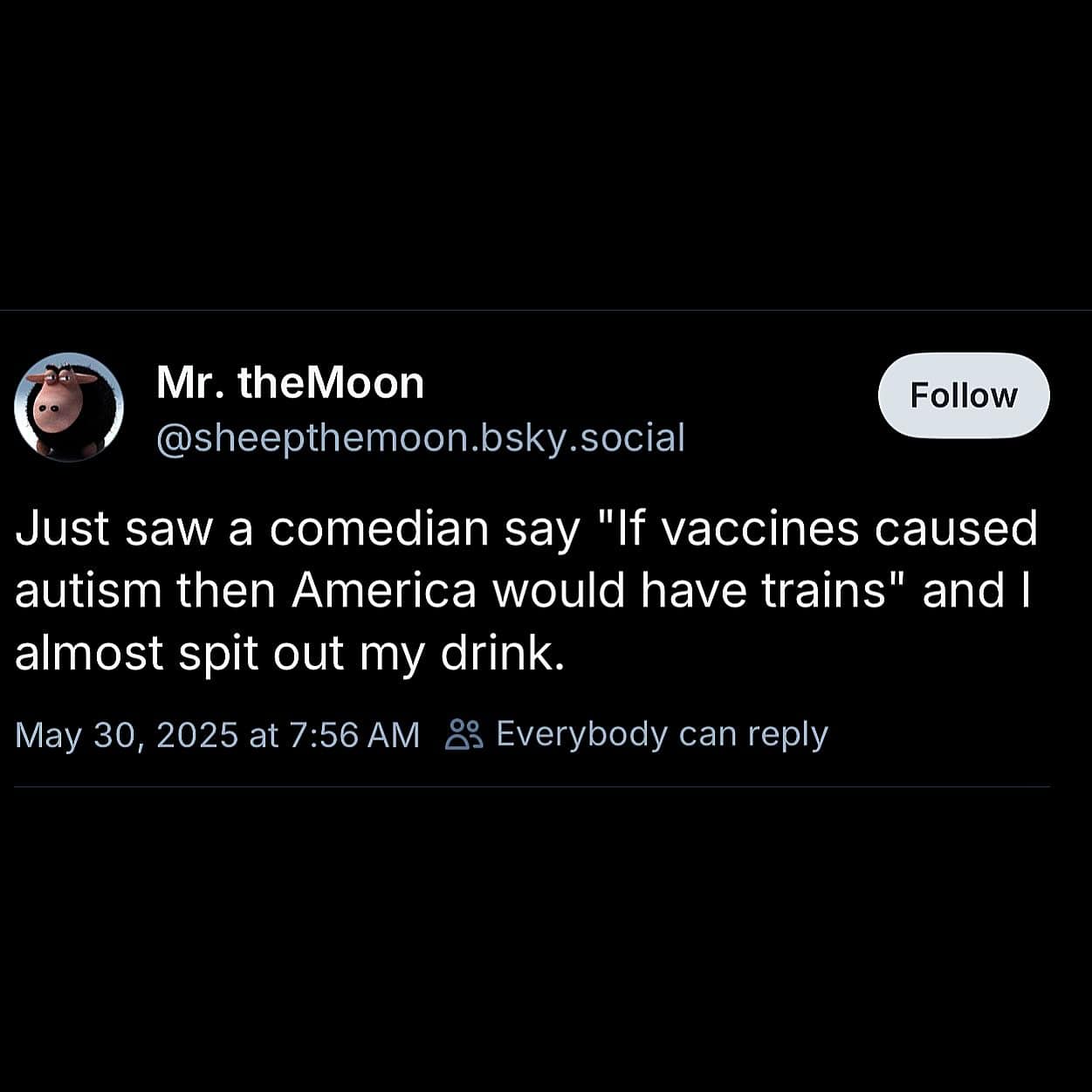Click the word "drink" ending the post
The image size is (1092, 1092).
tap(501, 654)
